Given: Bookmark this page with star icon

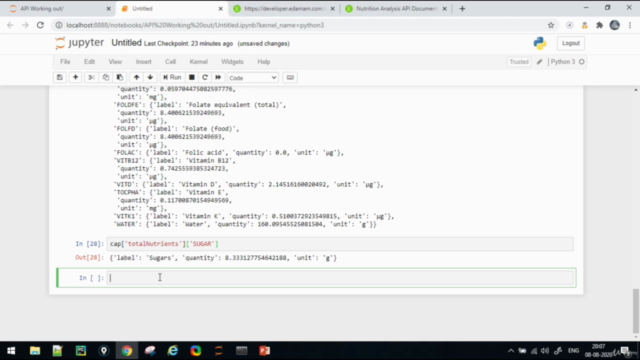Looking at the screenshot, I should click(x=551, y=25).
